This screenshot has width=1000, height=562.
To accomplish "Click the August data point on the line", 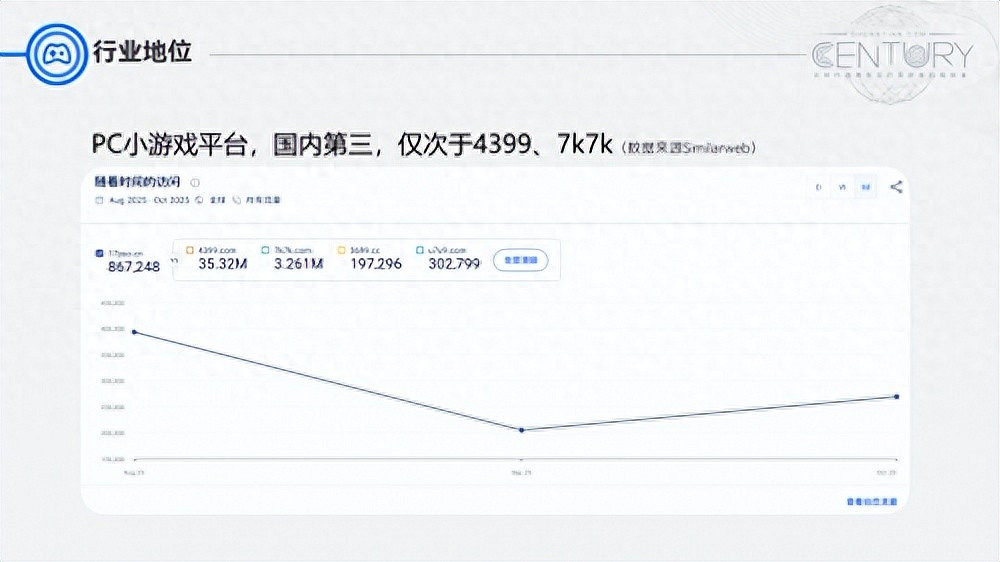I will pos(134,332).
